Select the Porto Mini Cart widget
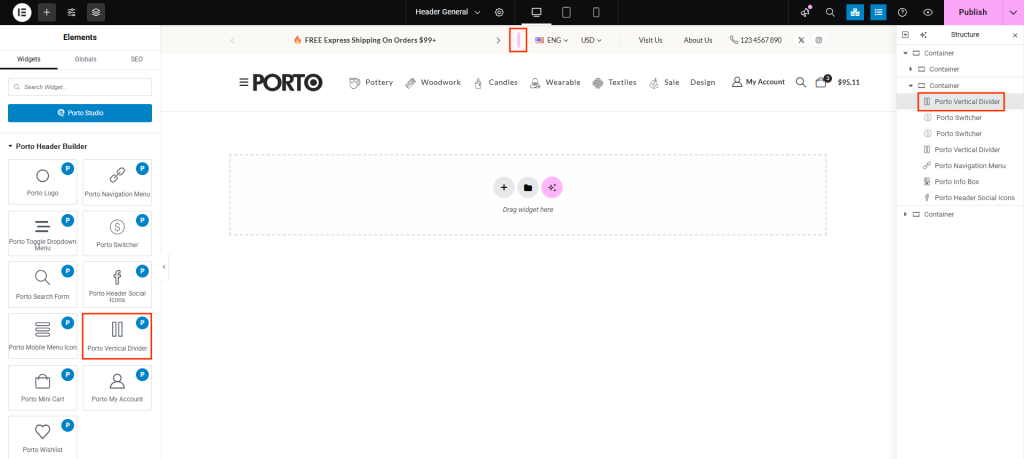This screenshot has height=459, width=1024. pyautogui.click(x=42, y=387)
